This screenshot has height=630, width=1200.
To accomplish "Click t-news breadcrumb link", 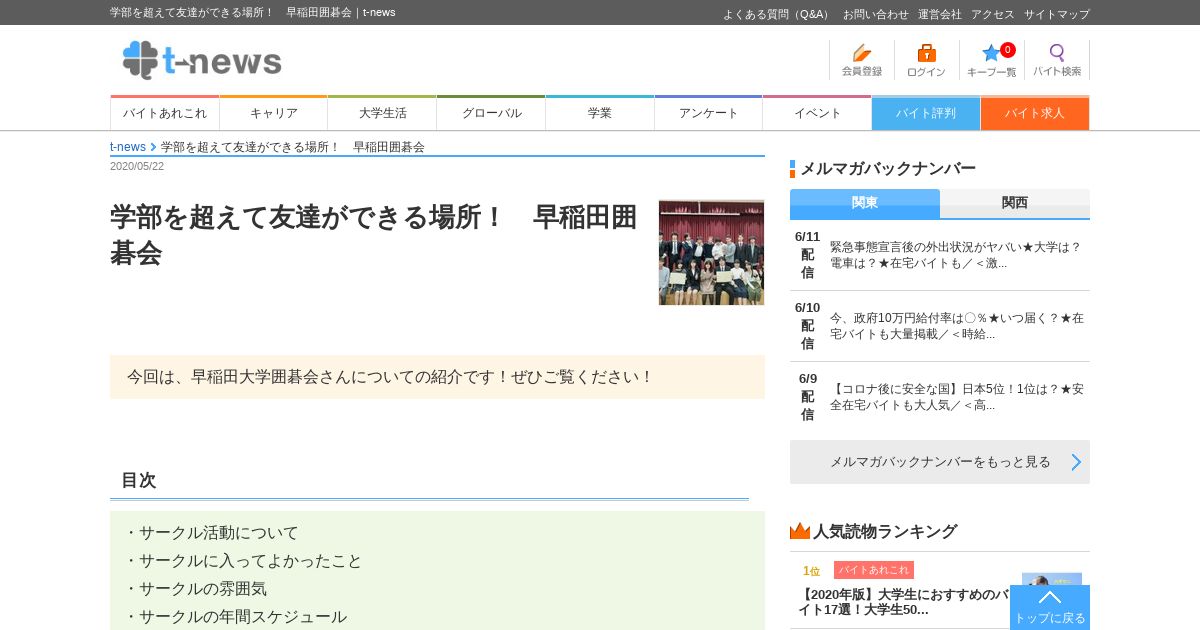I will point(128,147).
